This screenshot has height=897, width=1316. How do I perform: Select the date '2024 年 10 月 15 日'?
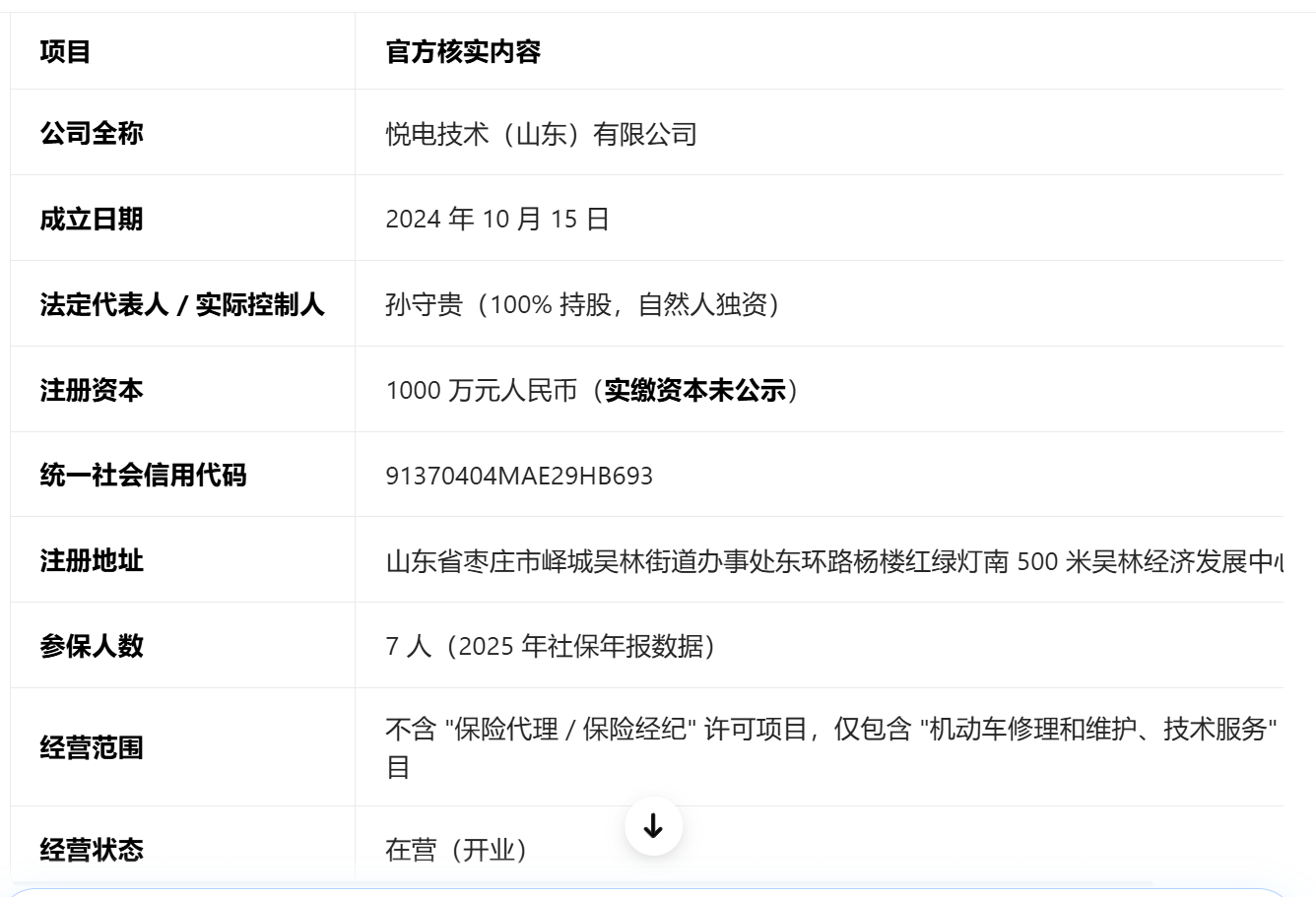coord(497,219)
